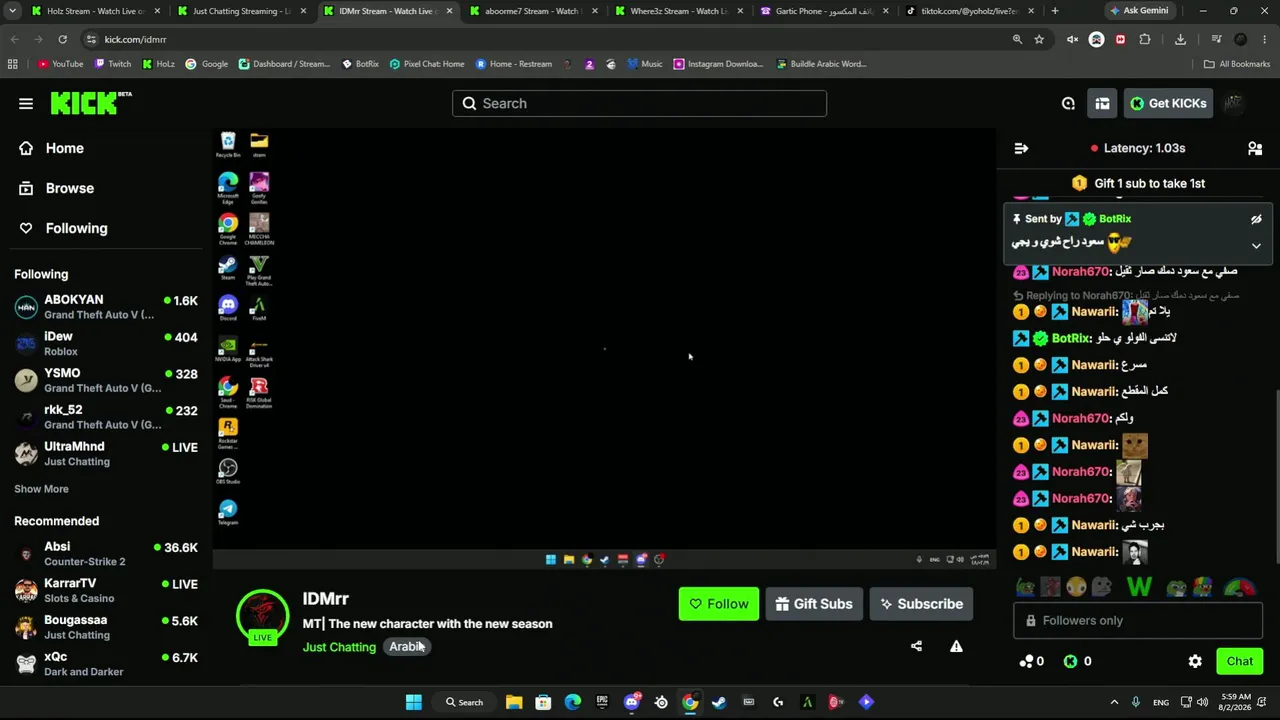Choose the speedometer gauge emote

coord(1239,587)
